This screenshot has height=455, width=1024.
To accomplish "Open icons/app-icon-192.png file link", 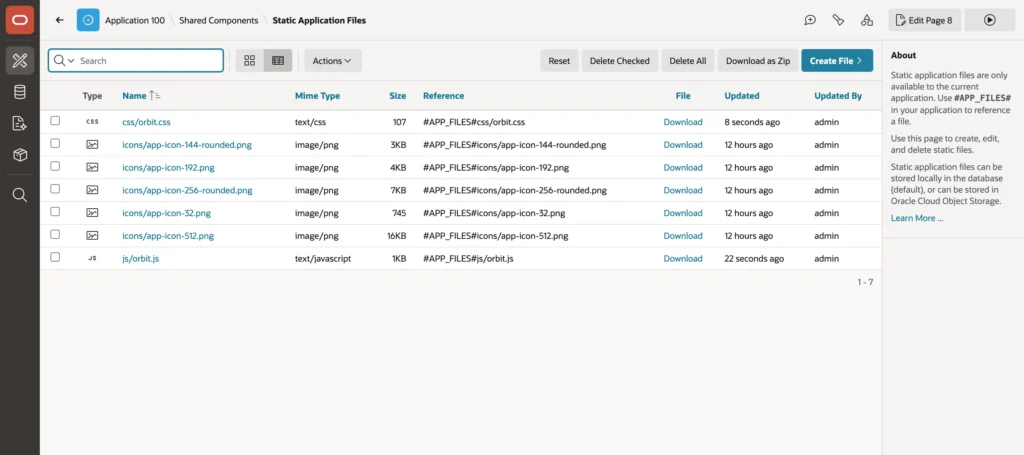I will click(168, 168).
